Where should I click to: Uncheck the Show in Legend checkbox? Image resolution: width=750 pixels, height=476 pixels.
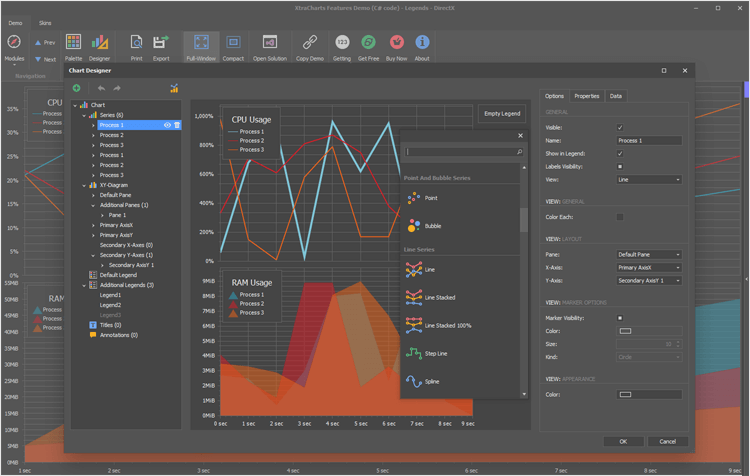[620, 154]
